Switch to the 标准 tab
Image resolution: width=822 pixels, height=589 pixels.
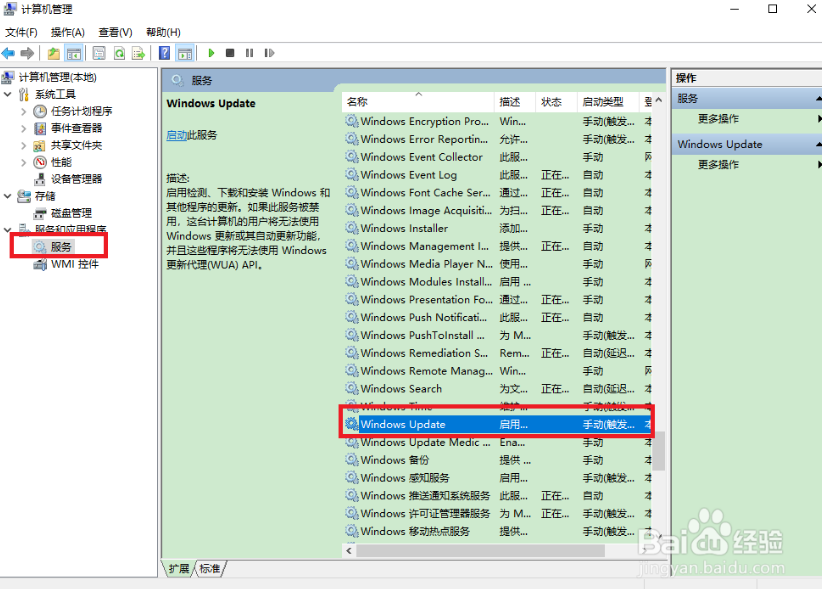pyautogui.click(x=210, y=568)
